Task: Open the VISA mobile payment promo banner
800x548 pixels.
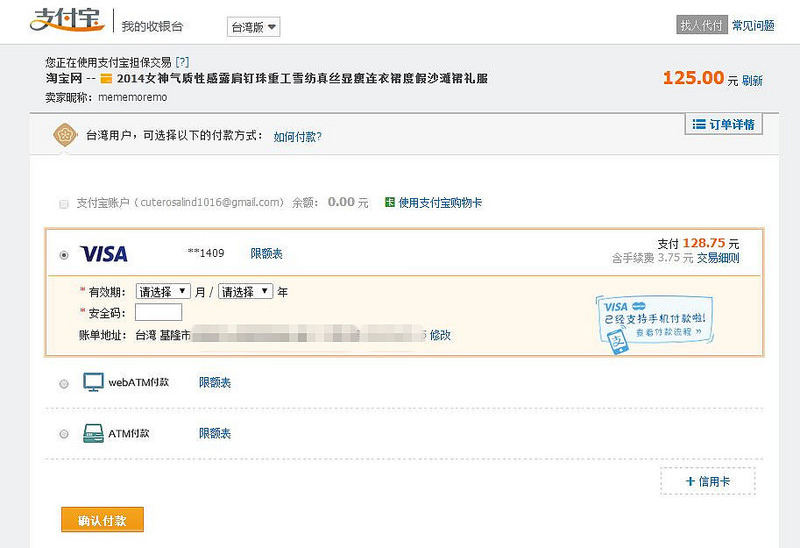Action: click(x=655, y=323)
